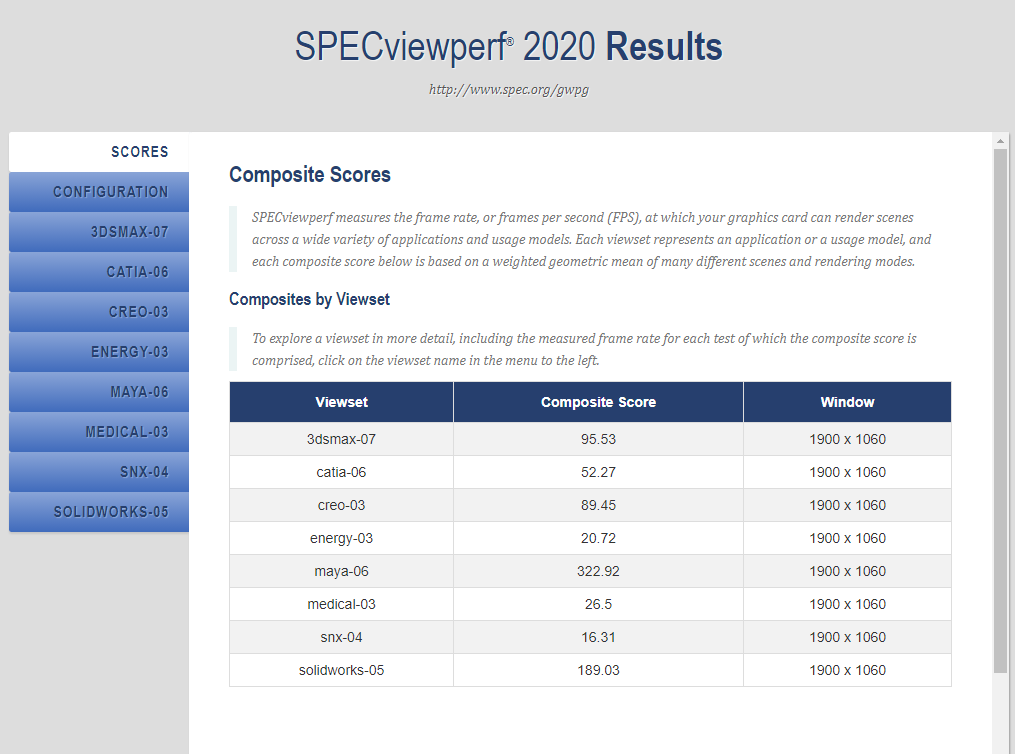Click the Composites by Viewset heading
This screenshot has height=754, width=1015.
pos(309,300)
